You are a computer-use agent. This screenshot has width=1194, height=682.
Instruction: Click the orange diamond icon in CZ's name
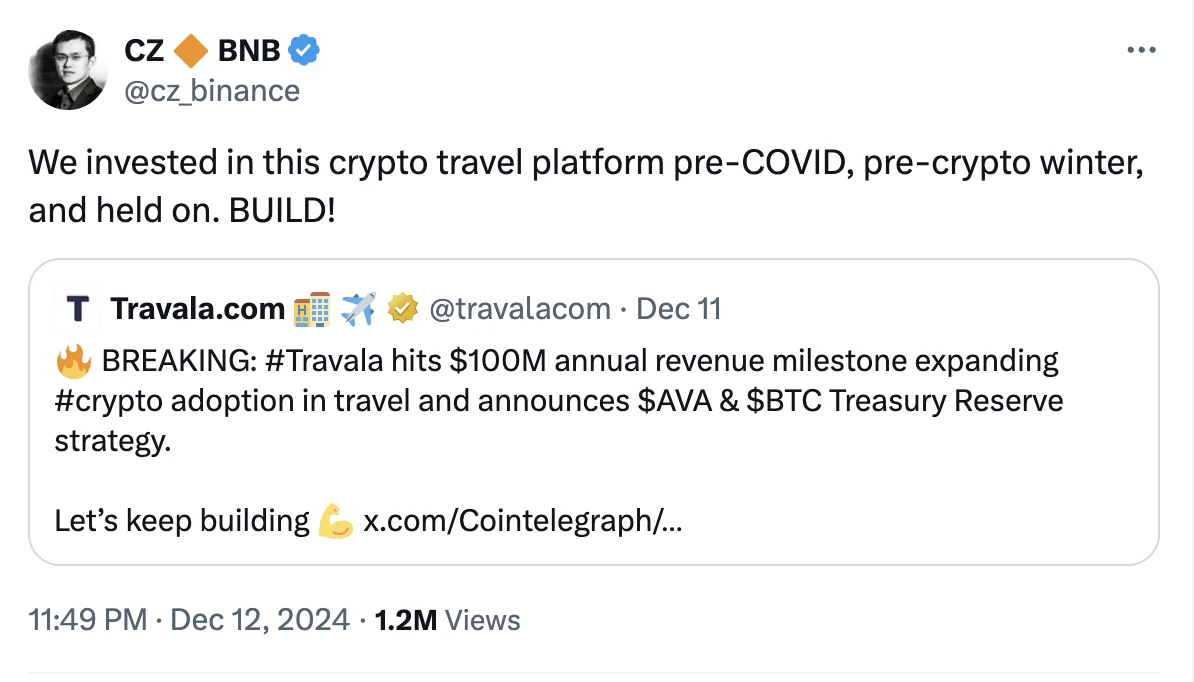pyautogui.click(x=191, y=49)
